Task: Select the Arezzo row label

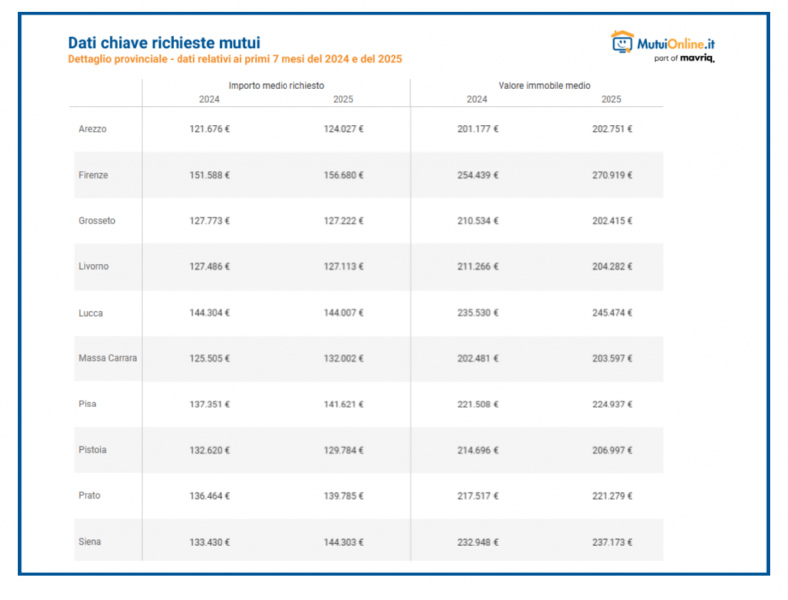Action: pyautogui.click(x=93, y=129)
